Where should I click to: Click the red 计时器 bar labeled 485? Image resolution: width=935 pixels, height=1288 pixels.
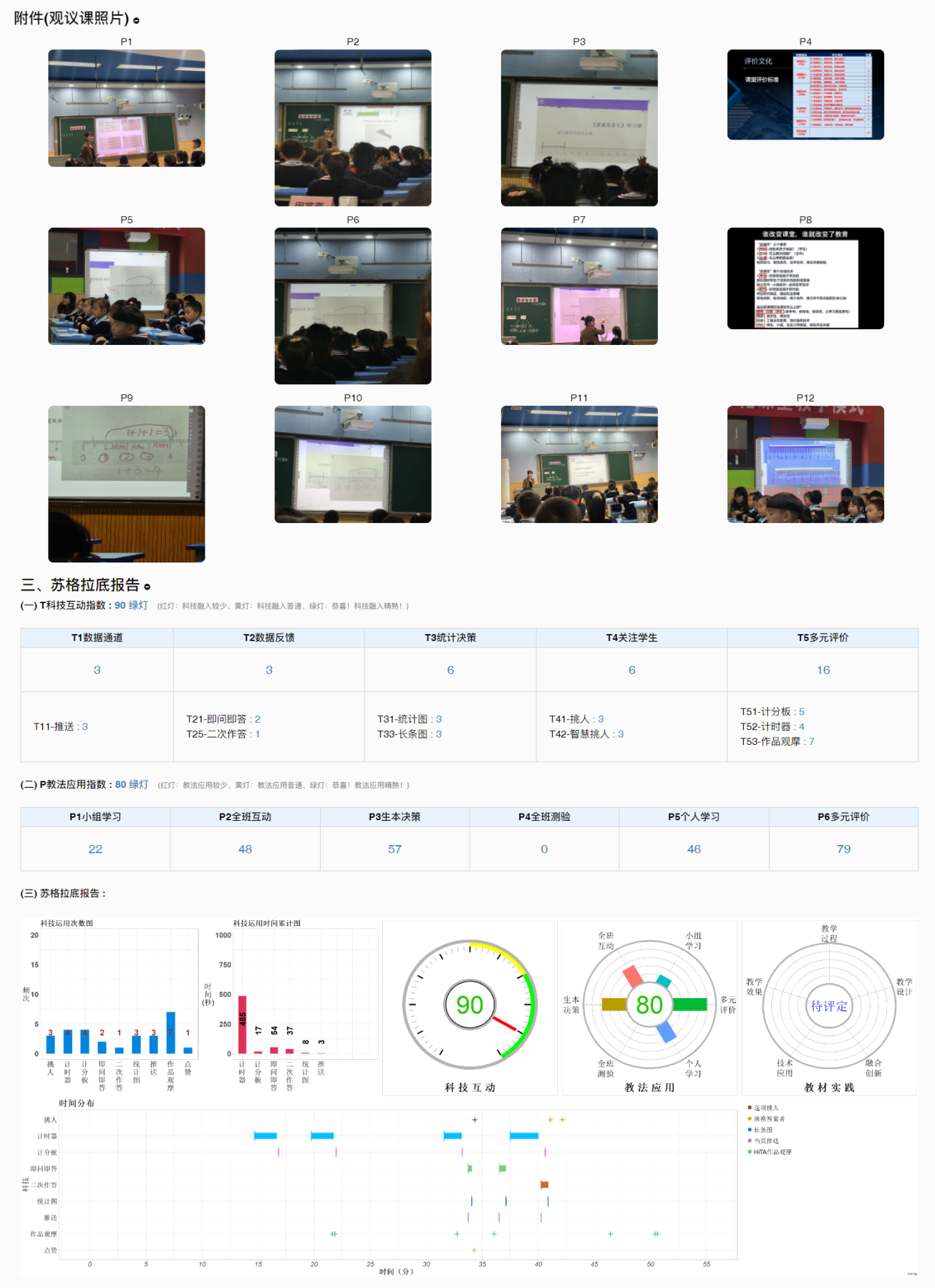pyautogui.click(x=243, y=1024)
